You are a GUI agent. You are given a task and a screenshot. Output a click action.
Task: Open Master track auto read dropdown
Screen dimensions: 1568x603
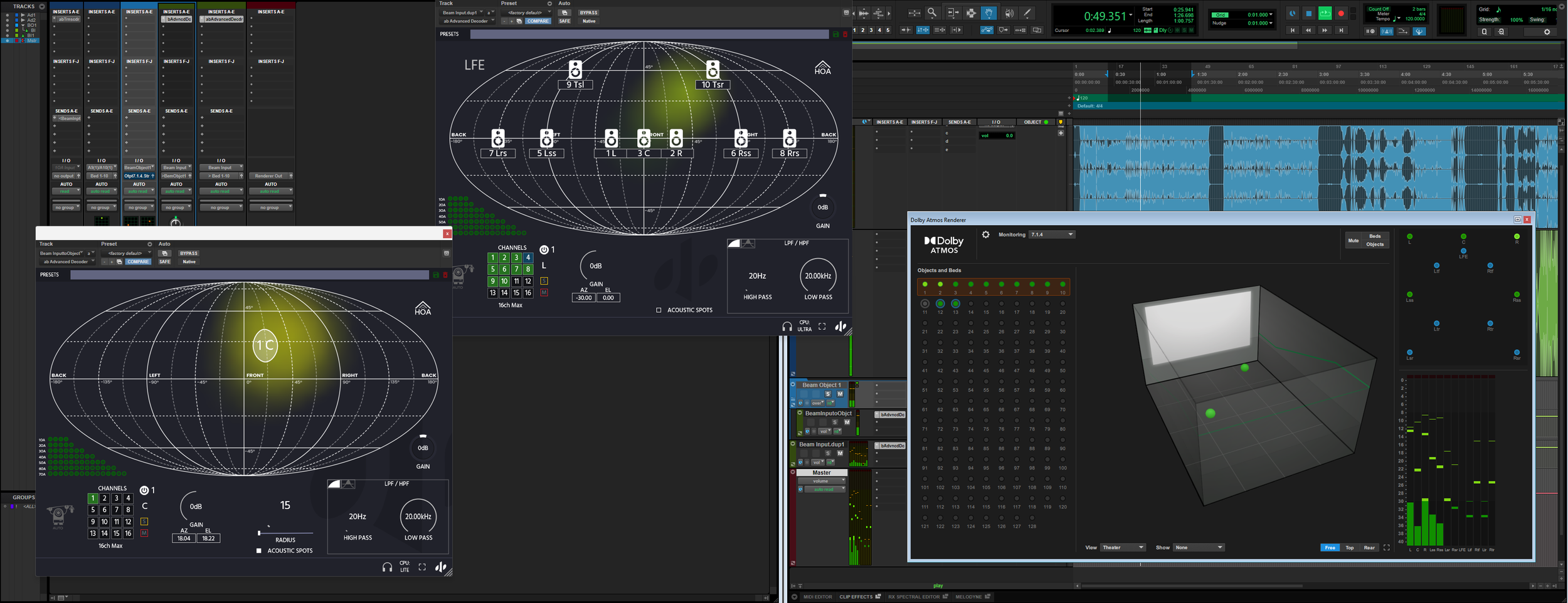click(825, 489)
